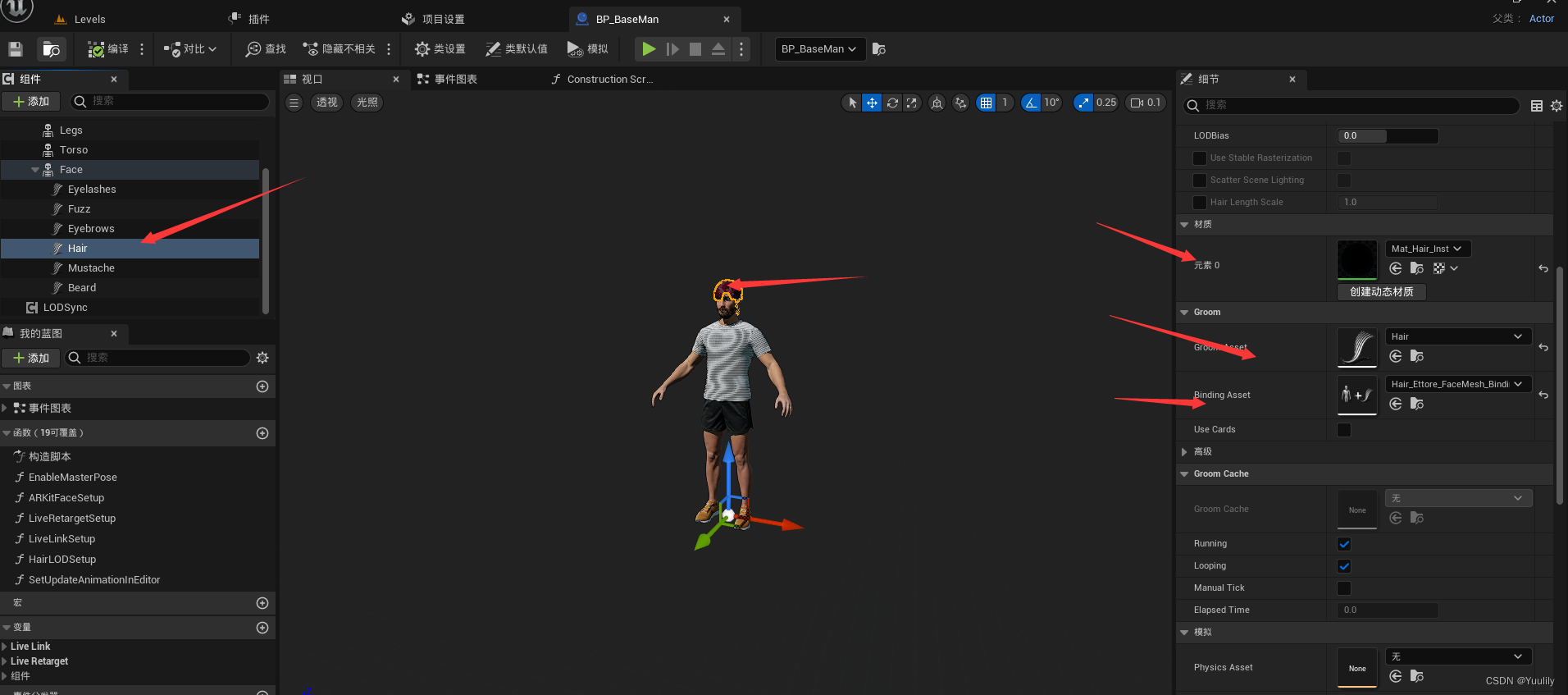This screenshot has width=1568, height=695.
Task: Open the BP_BaseMan debug object dropdown
Action: 819,49
